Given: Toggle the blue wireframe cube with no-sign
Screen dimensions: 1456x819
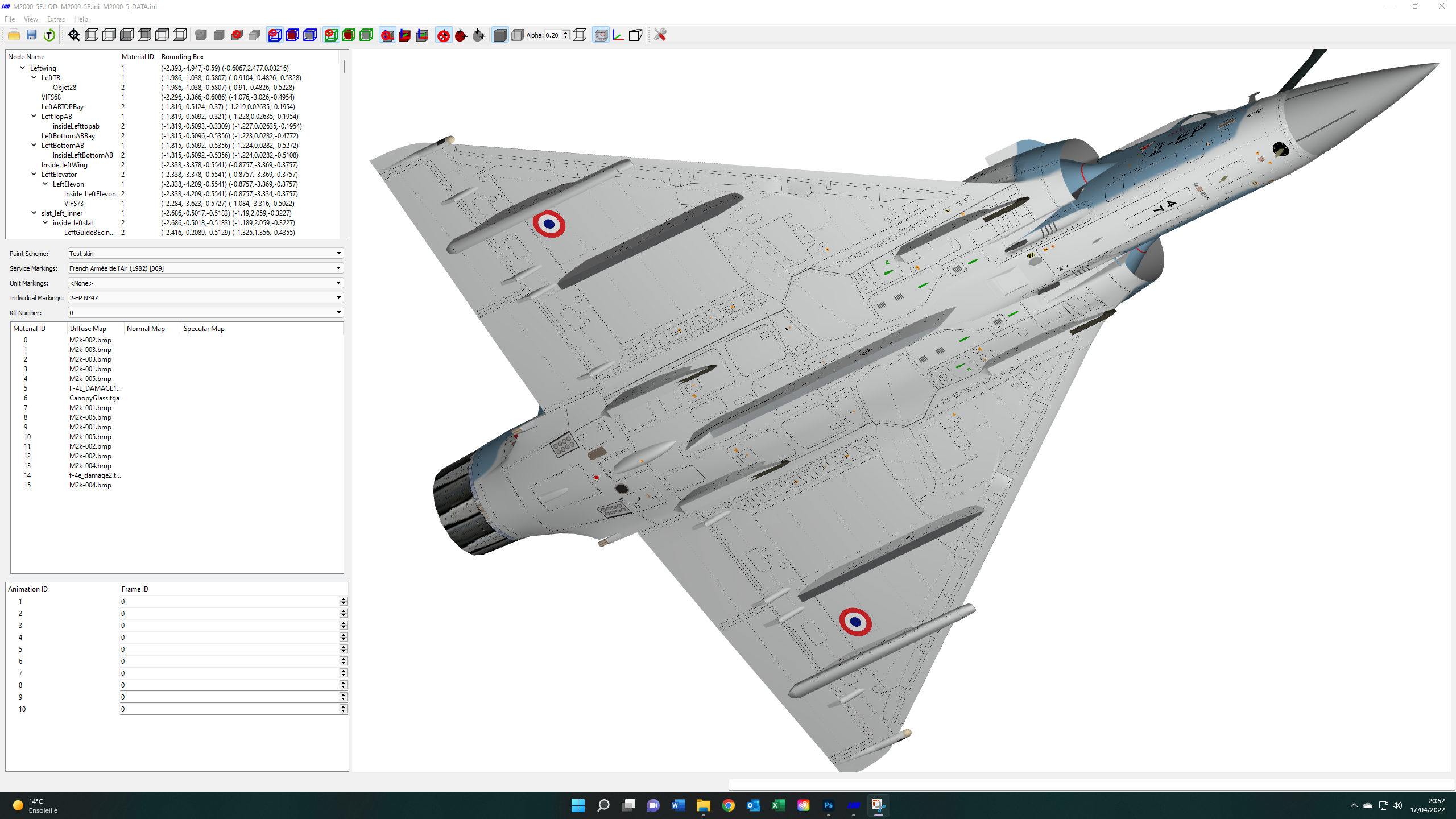Looking at the screenshot, I should (275, 35).
